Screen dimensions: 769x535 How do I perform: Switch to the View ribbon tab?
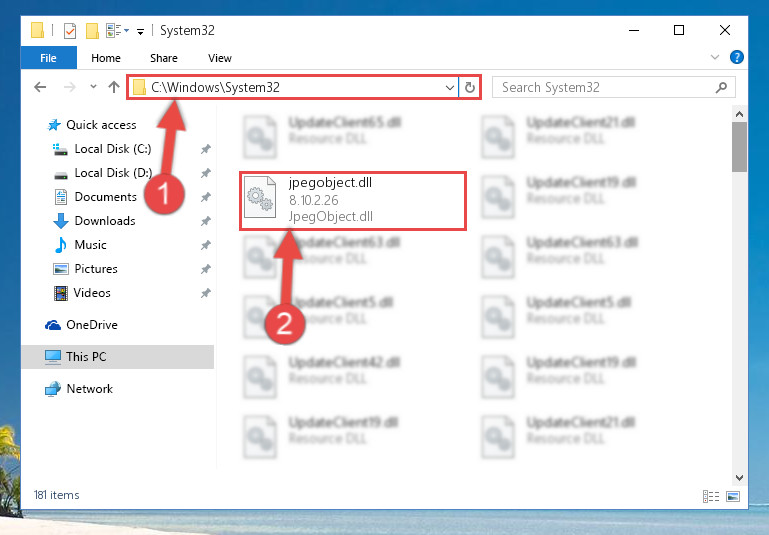point(220,58)
